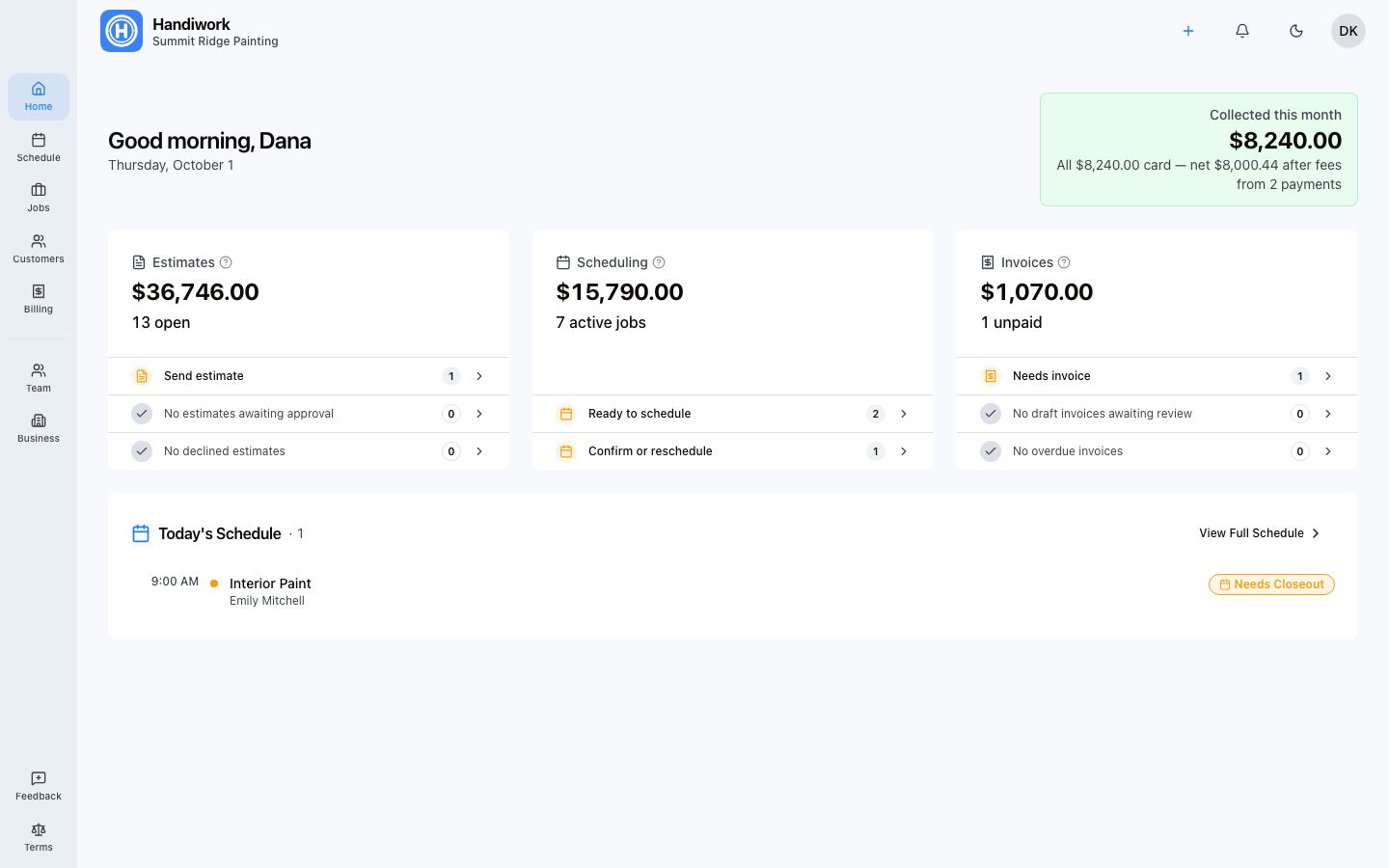Open Customers in sidebar
Image resolution: width=1389 pixels, height=868 pixels.
click(x=39, y=249)
